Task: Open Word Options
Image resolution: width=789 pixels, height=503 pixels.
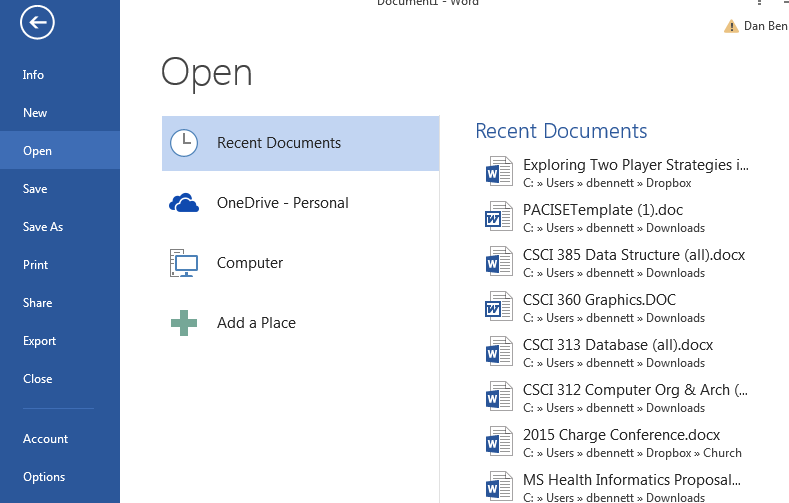Action: (x=44, y=477)
